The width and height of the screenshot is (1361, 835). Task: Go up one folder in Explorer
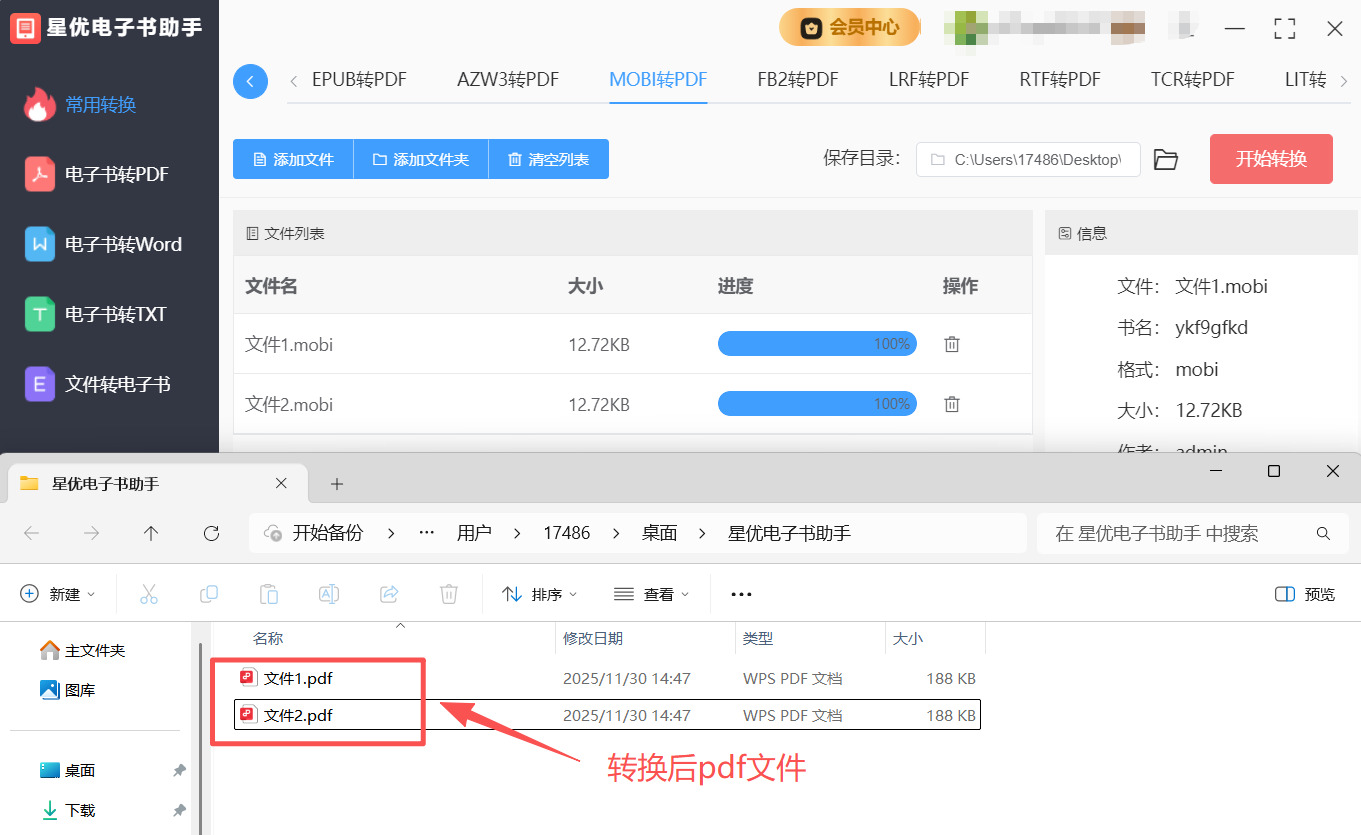[x=151, y=534]
